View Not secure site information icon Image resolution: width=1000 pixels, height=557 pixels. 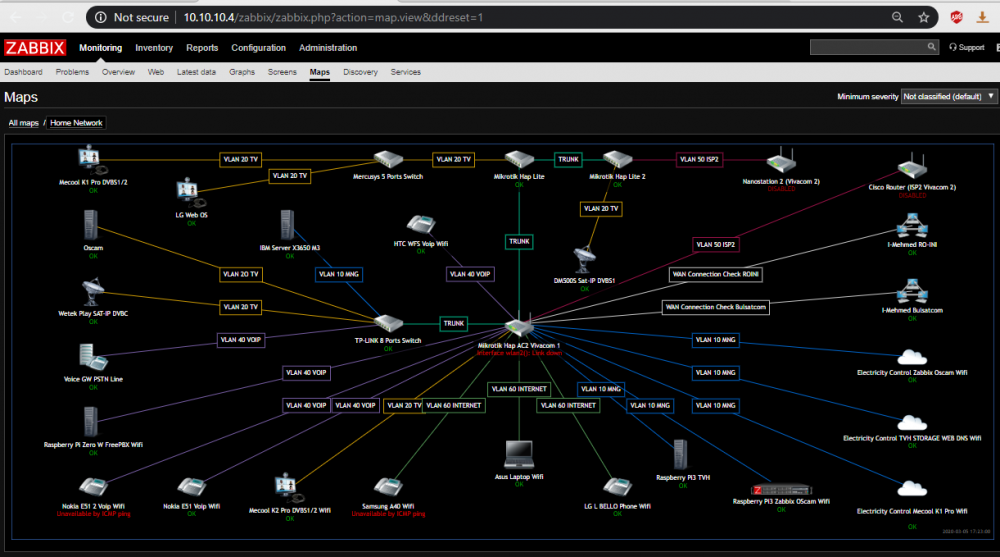click(x=101, y=17)
